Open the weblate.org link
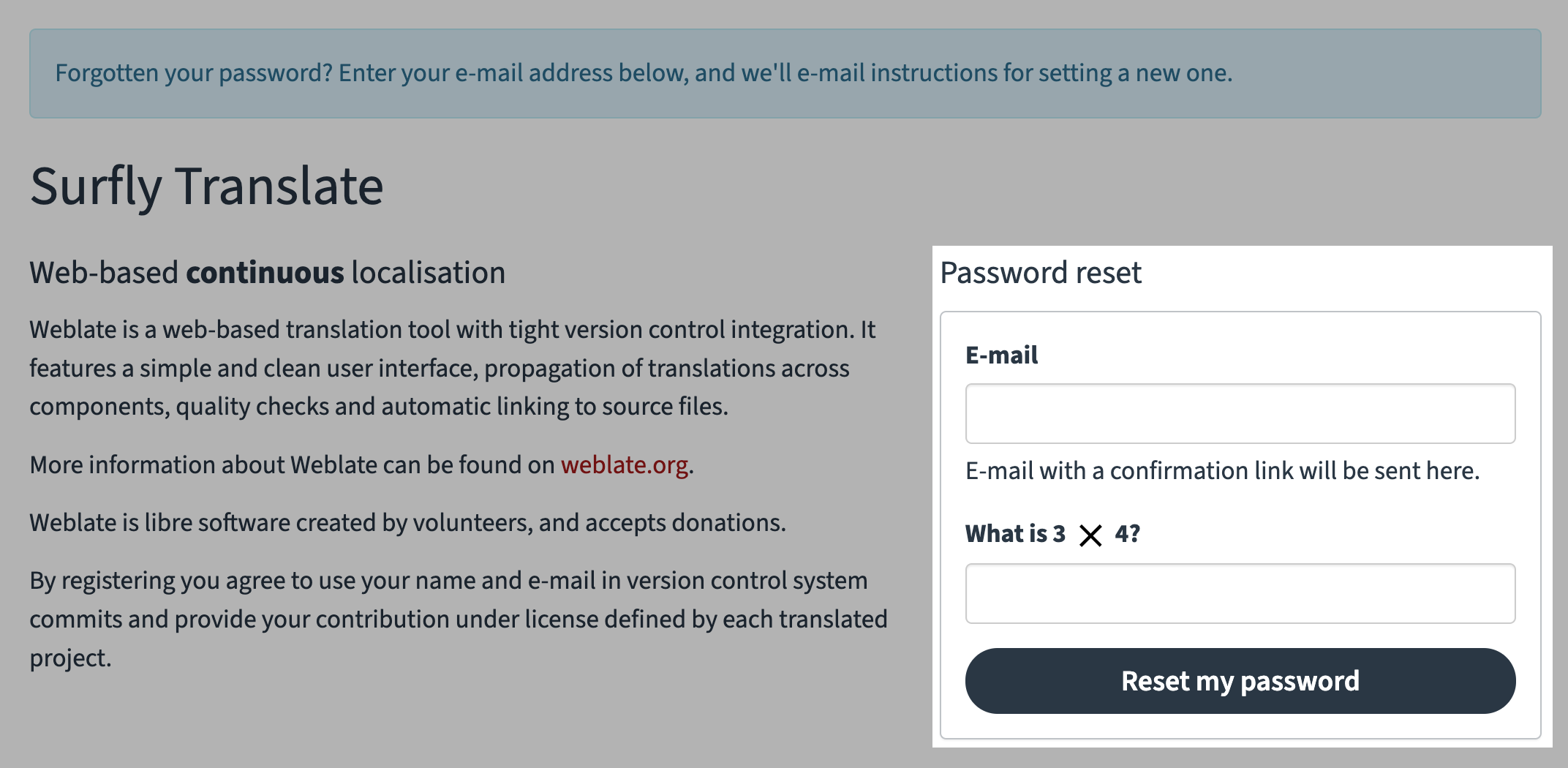The width and height of the screenshot is (1568, 768). click(624, 465)
